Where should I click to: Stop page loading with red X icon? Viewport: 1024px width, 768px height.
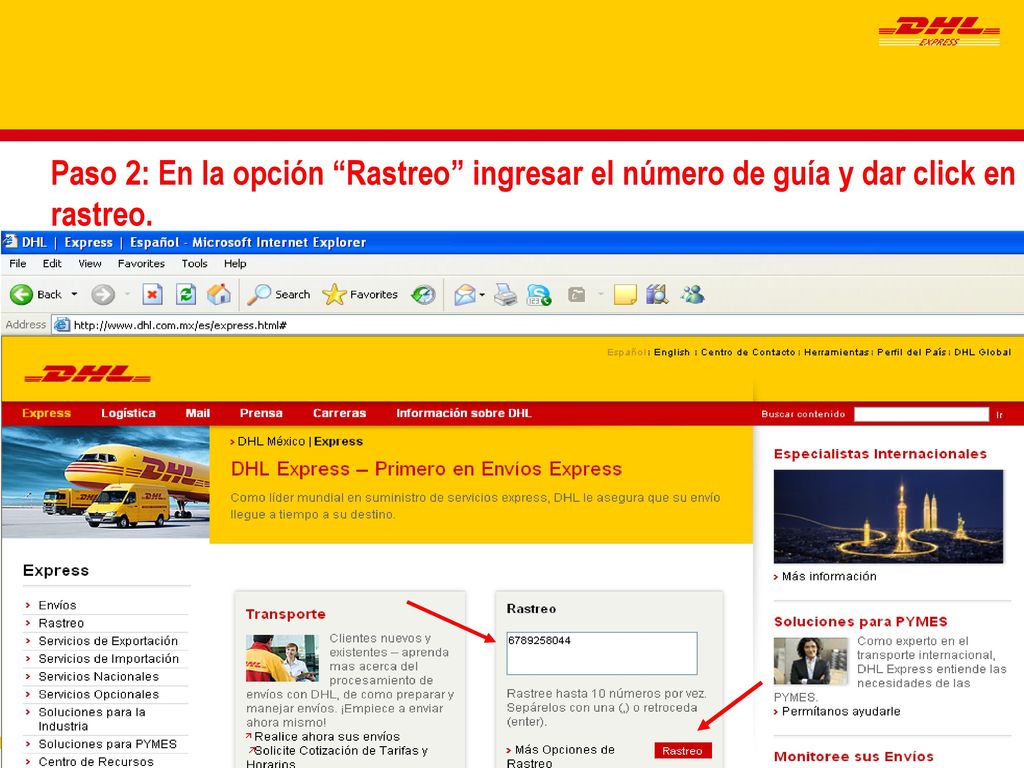(152, 295)
